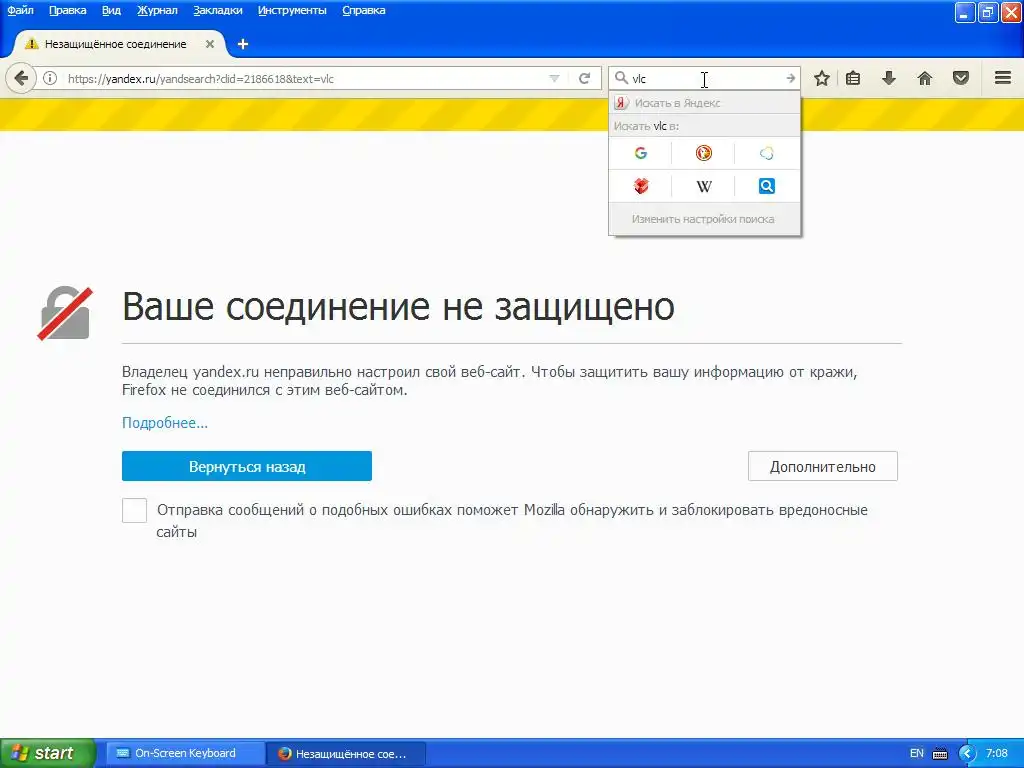Click the Yandex Я icon in the search dropdown
1024x768 pixels.
pyautogui.click(x=621, y=103)
